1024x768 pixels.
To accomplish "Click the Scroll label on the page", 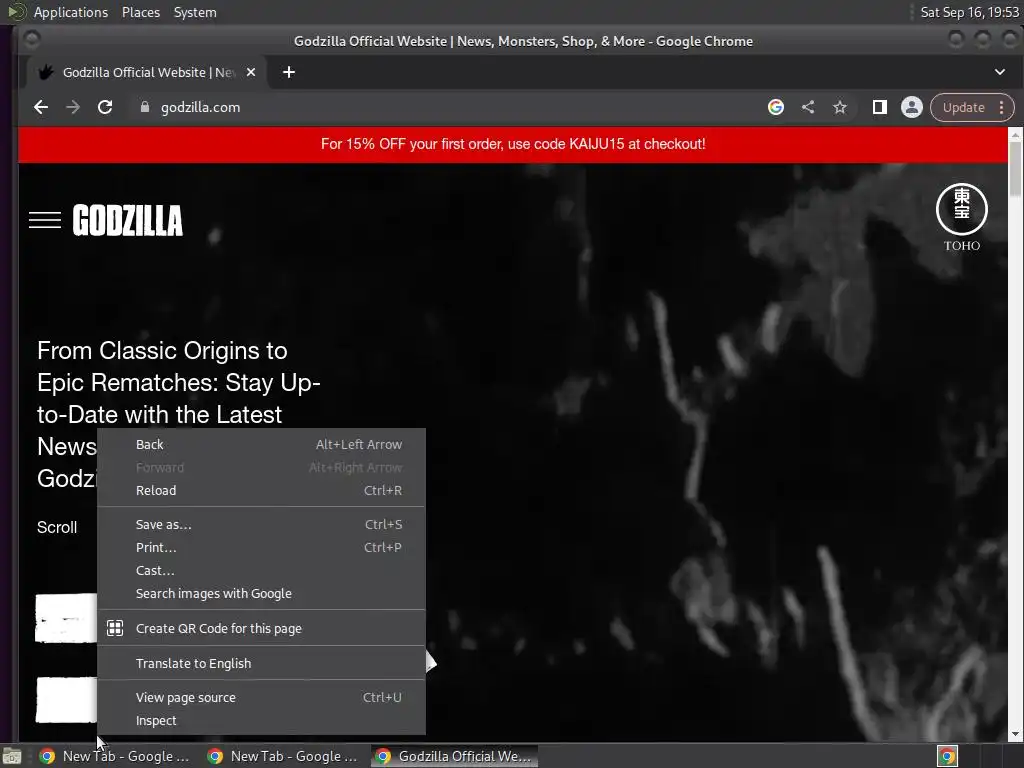I will (57, 527).
